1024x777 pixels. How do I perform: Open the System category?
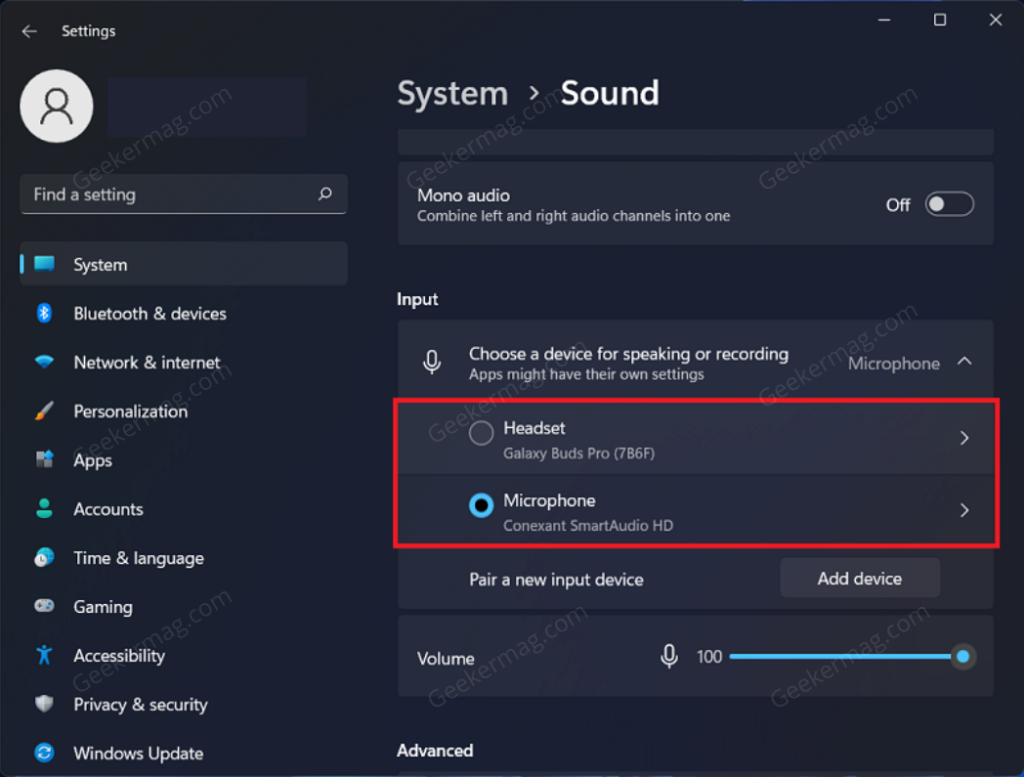pyautogui.click(x=184, y=264)
